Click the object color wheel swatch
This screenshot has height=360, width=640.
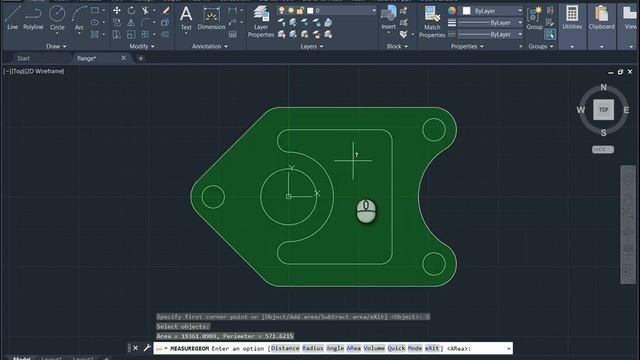point(452,11)
